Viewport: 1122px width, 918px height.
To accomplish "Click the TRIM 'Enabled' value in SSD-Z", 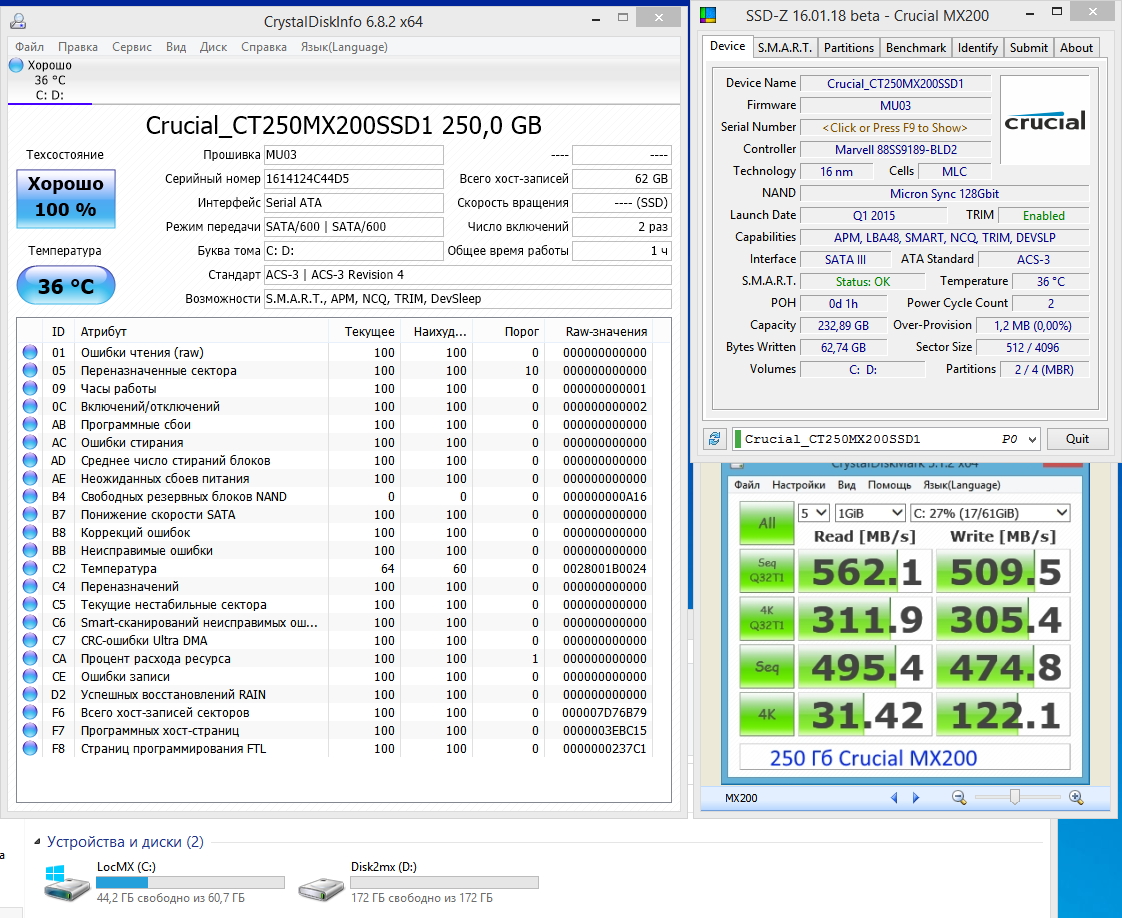I will [x=1043, y=215].
